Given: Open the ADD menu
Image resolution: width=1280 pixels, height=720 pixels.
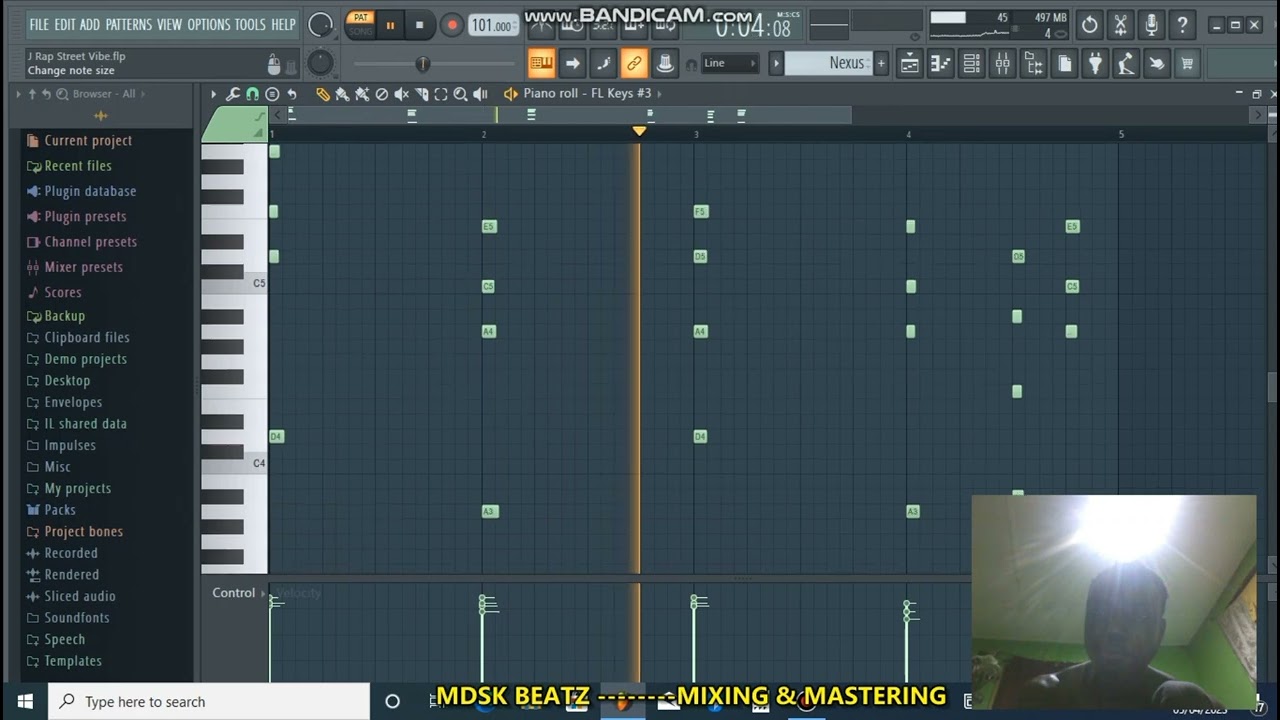Looking at the screenshot, I should click(90, 24).
